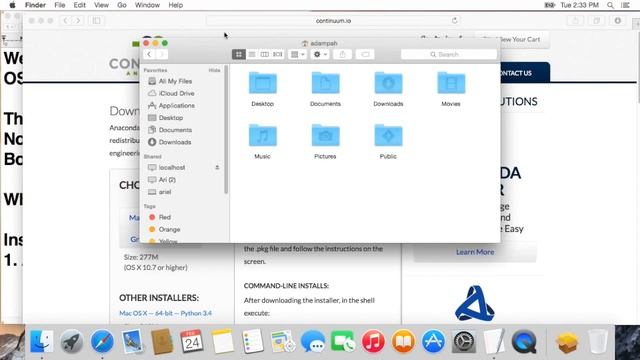Open the Movies folder icon
Image resolution: width=640 pixels, height=360 pixels.
pyautogui.click(x=451, y=83)
